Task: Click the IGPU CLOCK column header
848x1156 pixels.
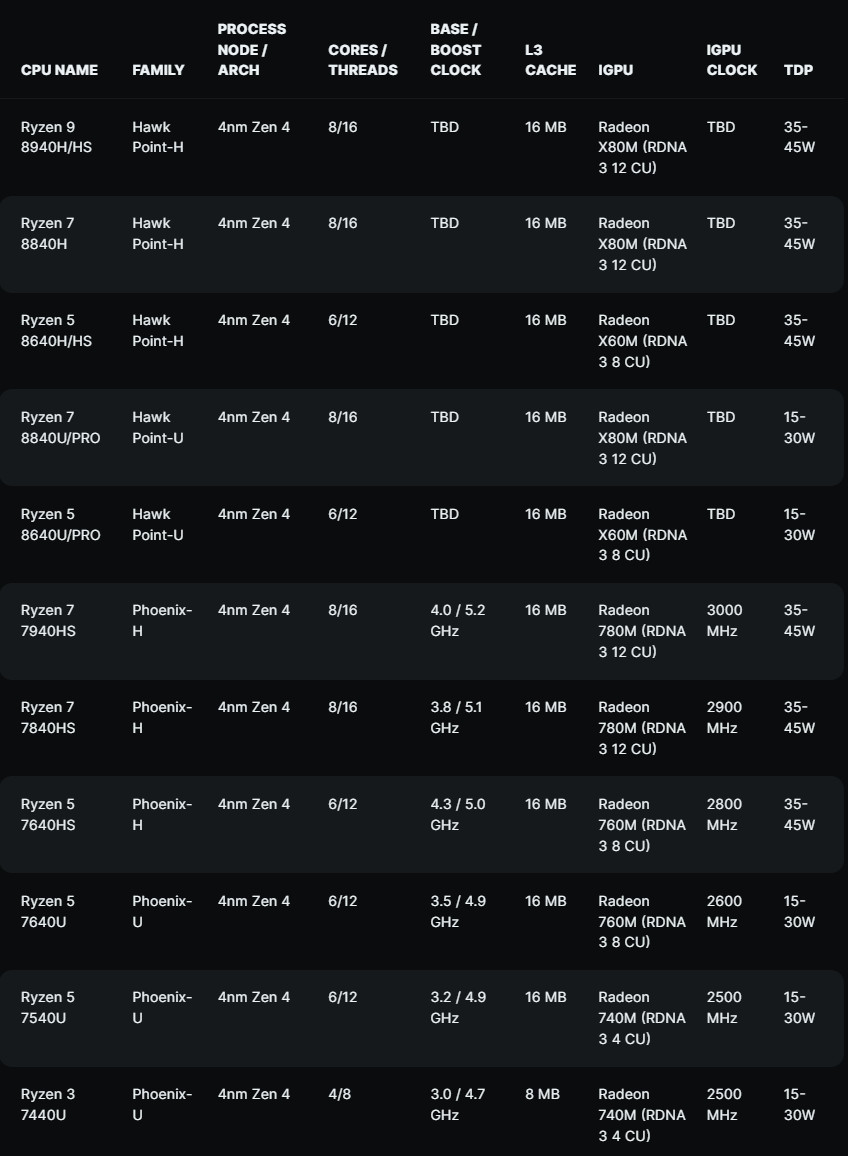Action: point(731,60)
